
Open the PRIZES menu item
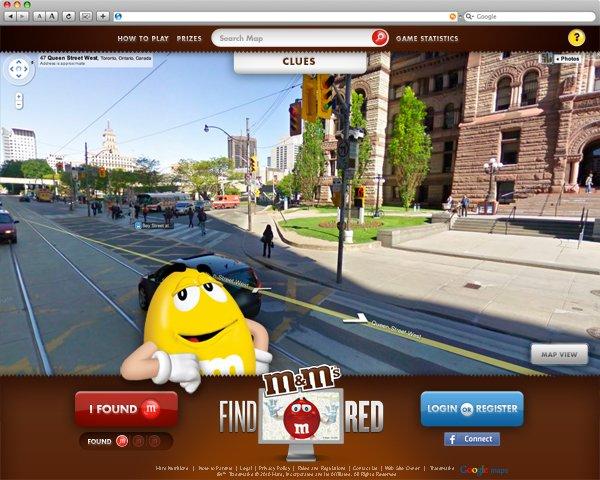189,39
